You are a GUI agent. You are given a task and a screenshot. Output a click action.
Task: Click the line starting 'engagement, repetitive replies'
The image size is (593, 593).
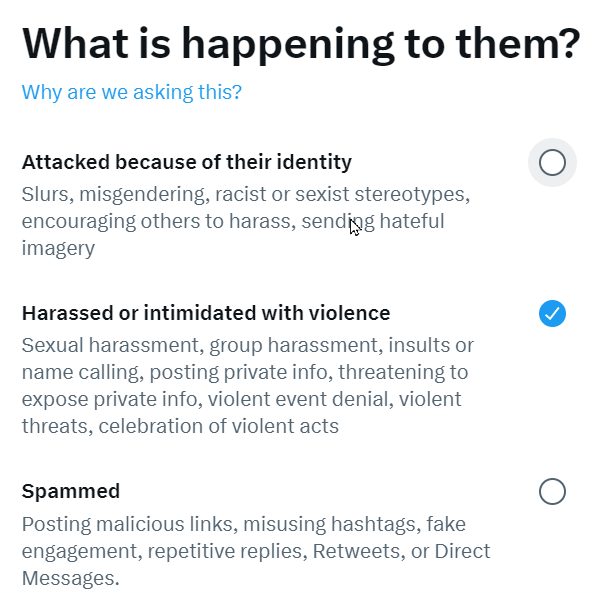pyautogui.click(x=256, y=551)
